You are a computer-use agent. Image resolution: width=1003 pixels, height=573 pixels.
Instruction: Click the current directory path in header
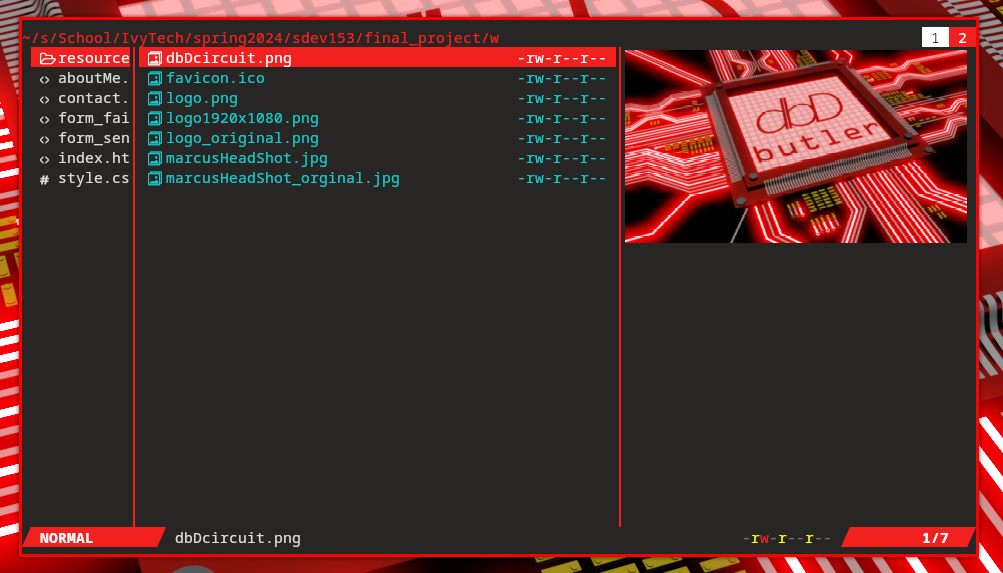(260, 38)
